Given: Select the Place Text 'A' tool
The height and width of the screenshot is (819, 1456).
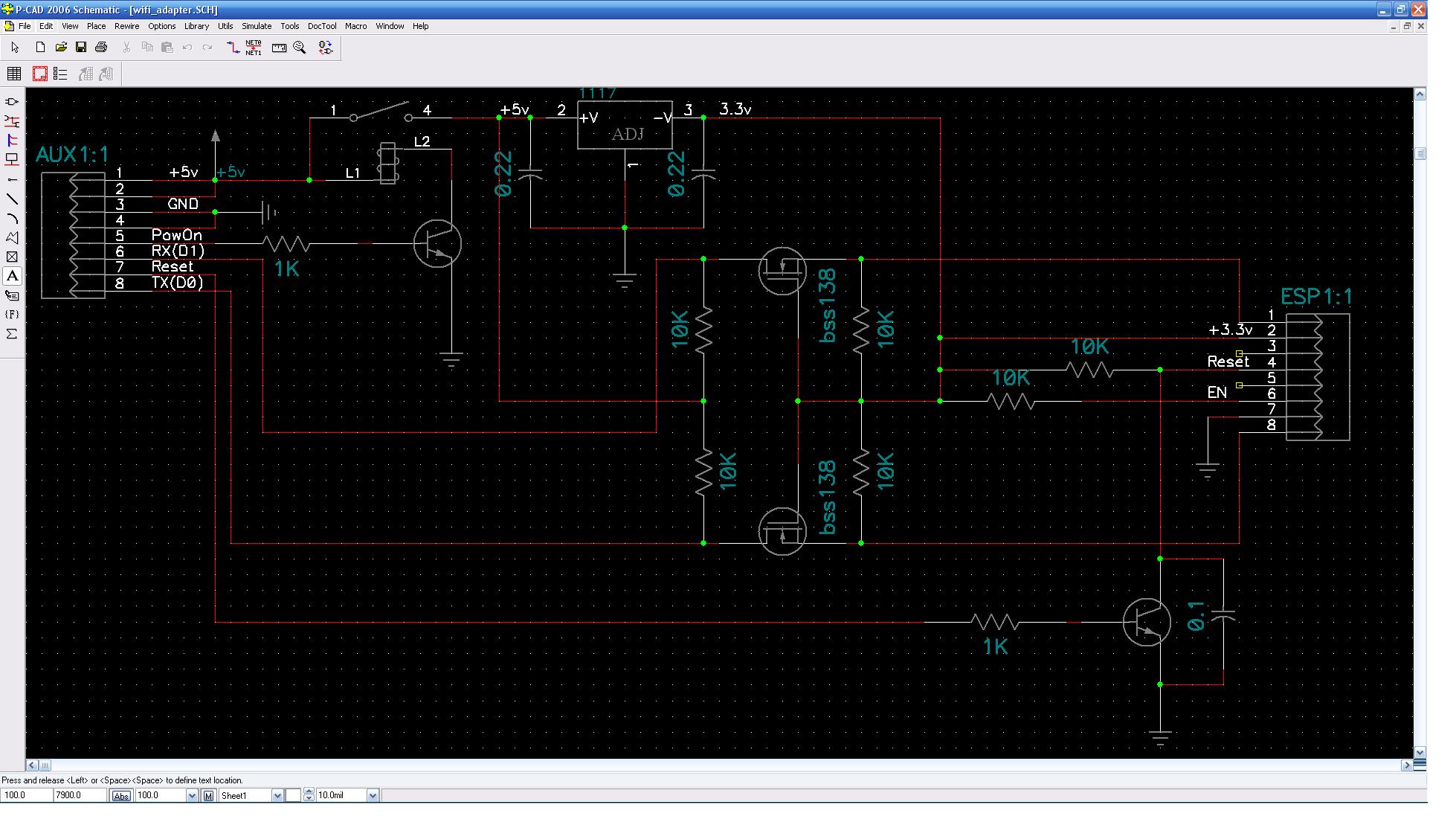Looking at the screenshot, I should [12, 276].
